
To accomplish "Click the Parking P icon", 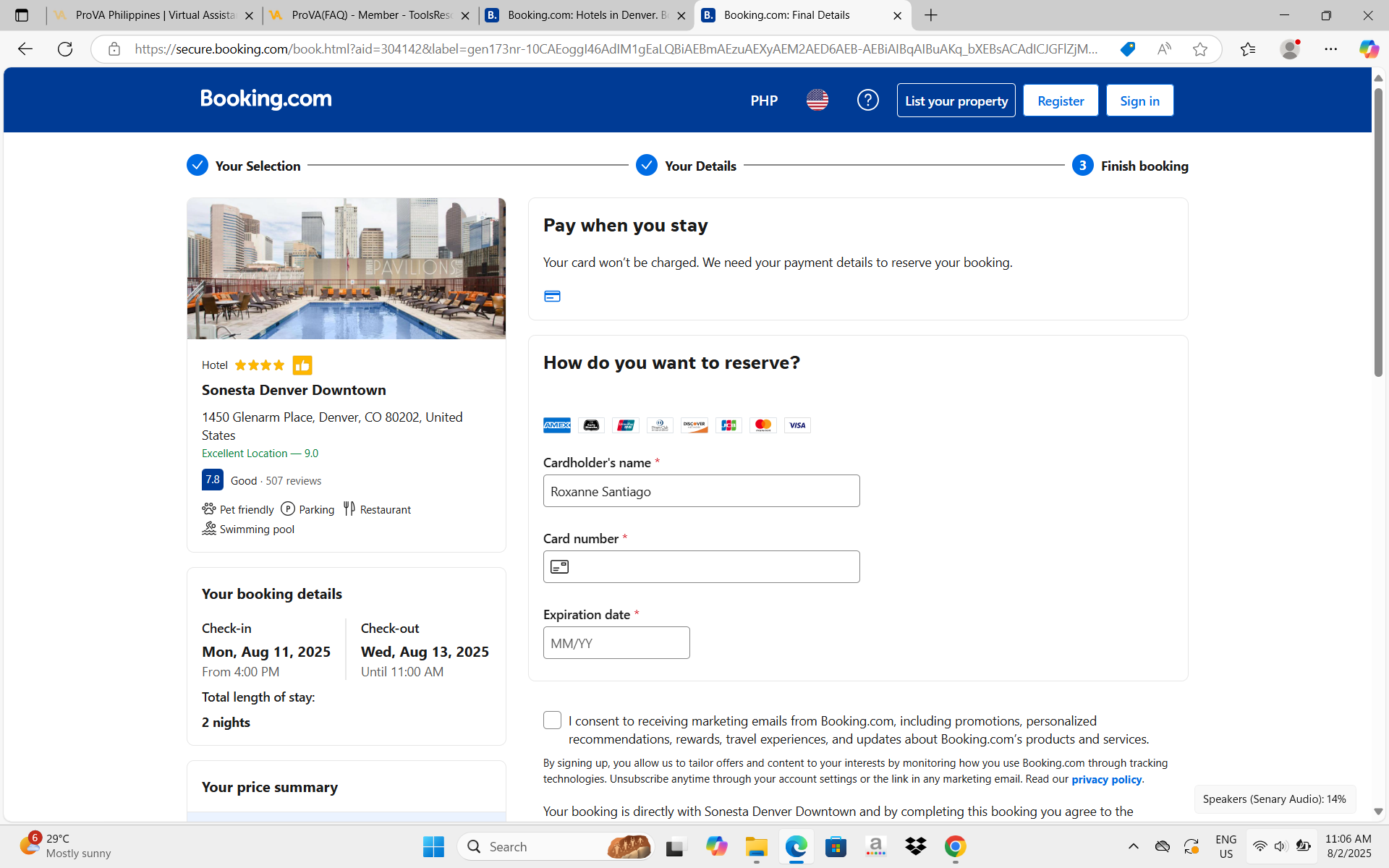I will point(288,509).
